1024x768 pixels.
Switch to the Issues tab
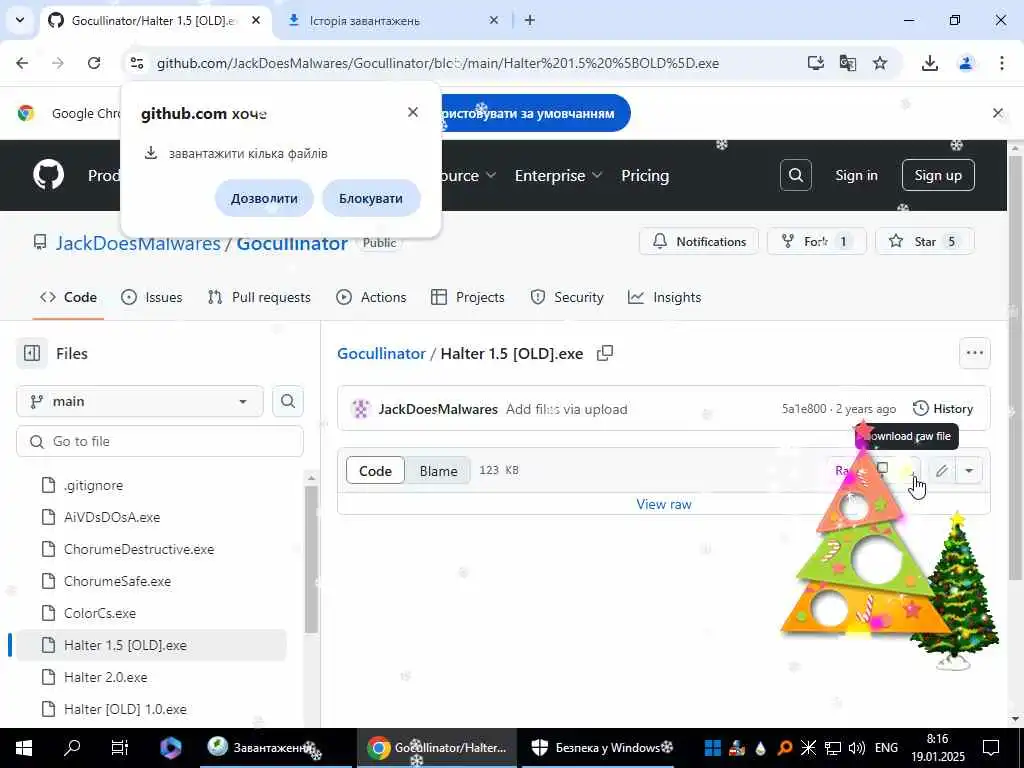(152, 297)
